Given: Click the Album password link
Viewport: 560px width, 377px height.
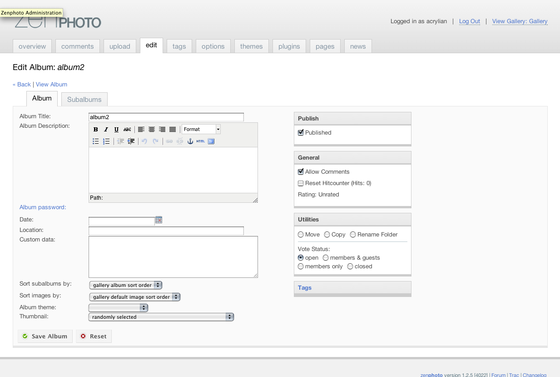Looking at the screenshot, I should 42,207.
